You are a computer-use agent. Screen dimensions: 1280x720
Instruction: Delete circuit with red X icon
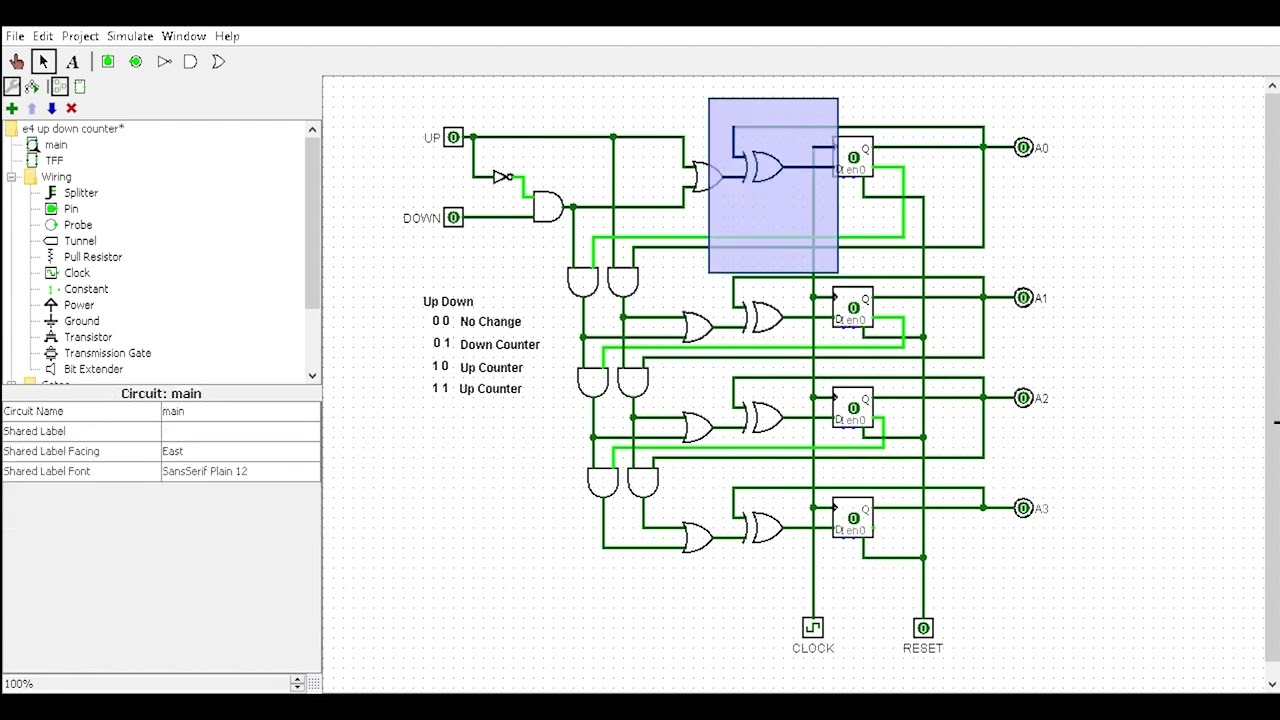pos(71,108)
